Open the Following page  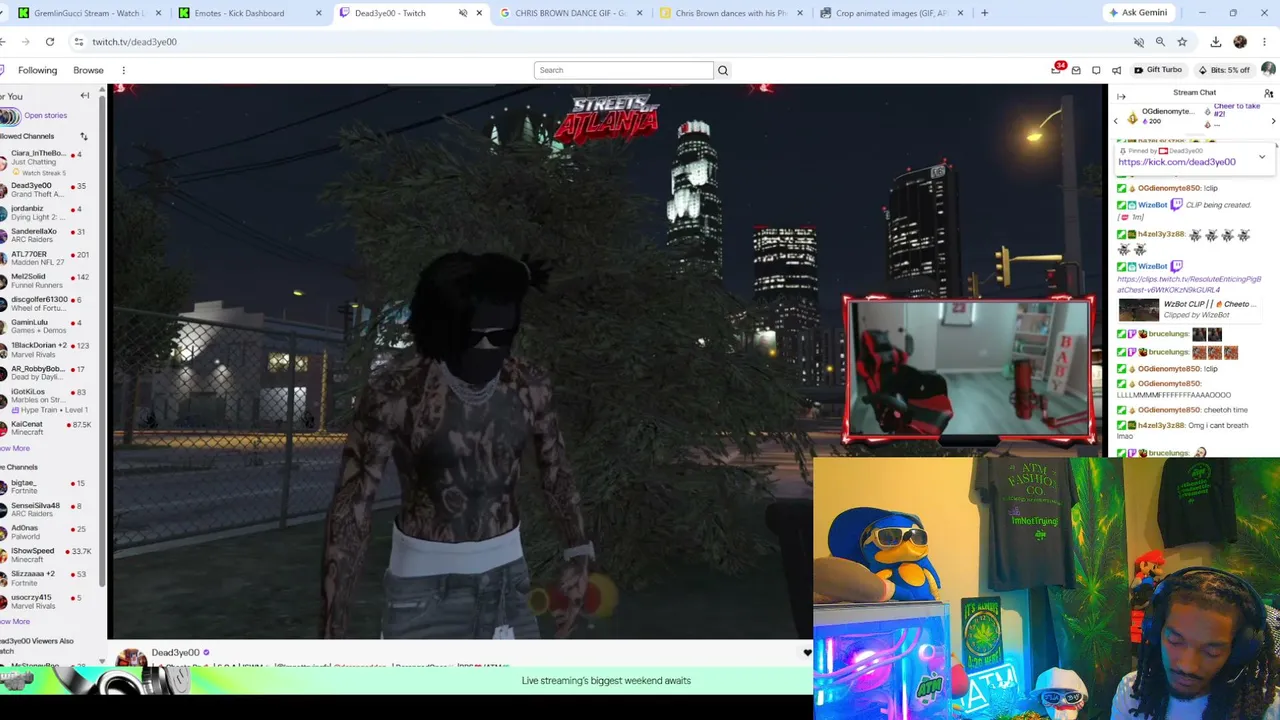pyautogui.click(x=37, y=70)
